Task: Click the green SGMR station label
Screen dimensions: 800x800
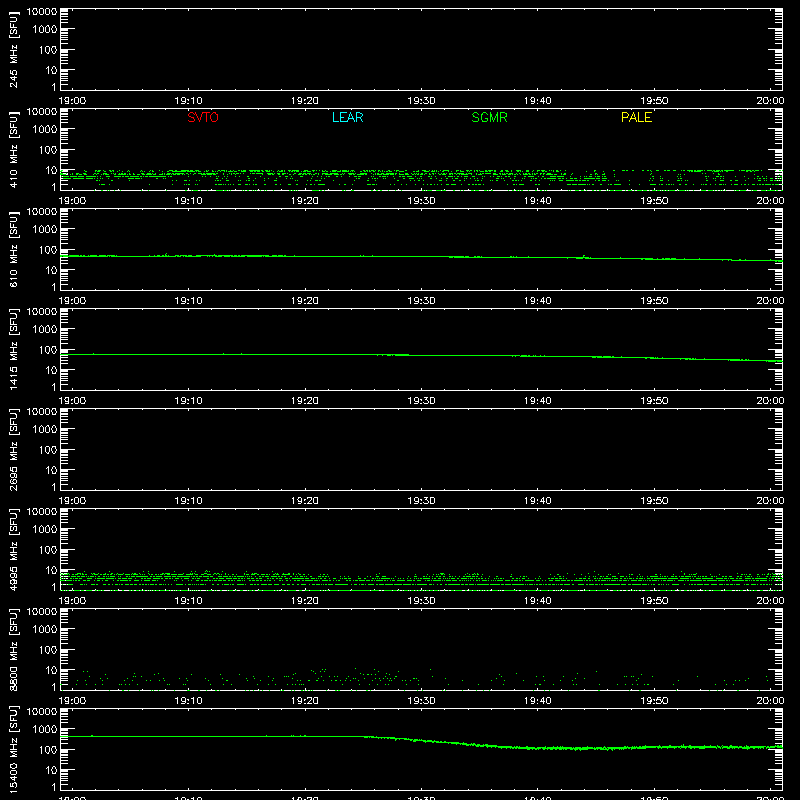Action: [x=489, y=117]
